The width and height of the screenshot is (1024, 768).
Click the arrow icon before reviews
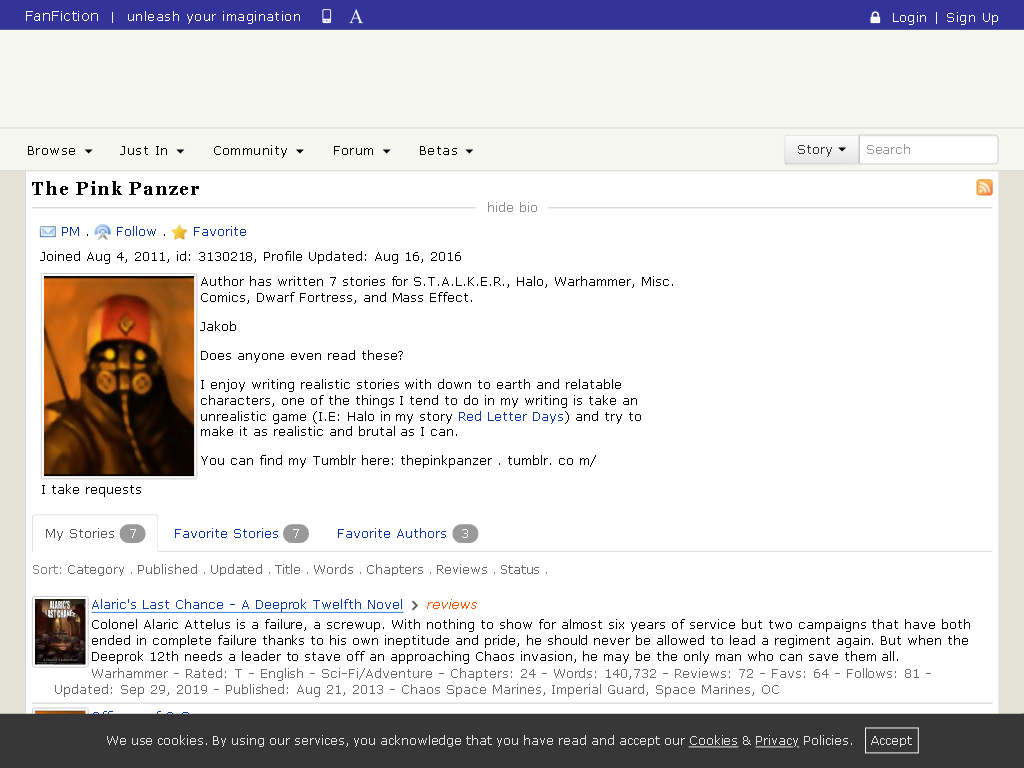pos(415,605)
